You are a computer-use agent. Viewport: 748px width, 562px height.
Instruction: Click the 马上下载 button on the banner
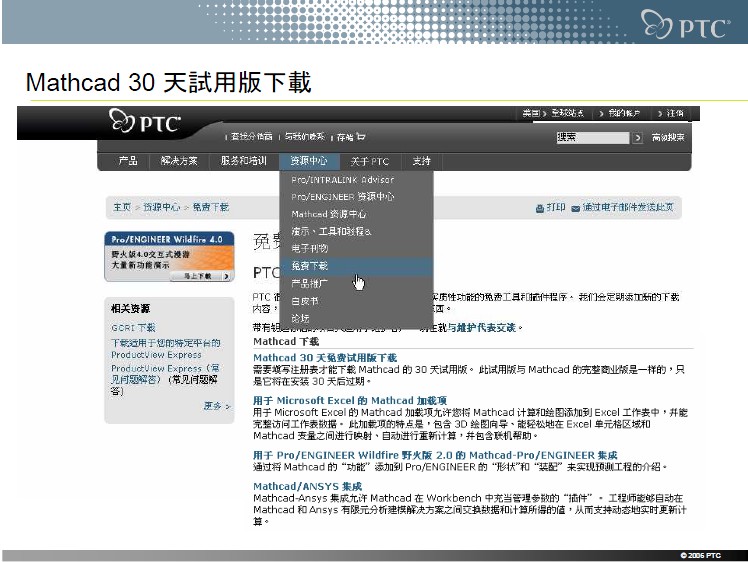200,276
